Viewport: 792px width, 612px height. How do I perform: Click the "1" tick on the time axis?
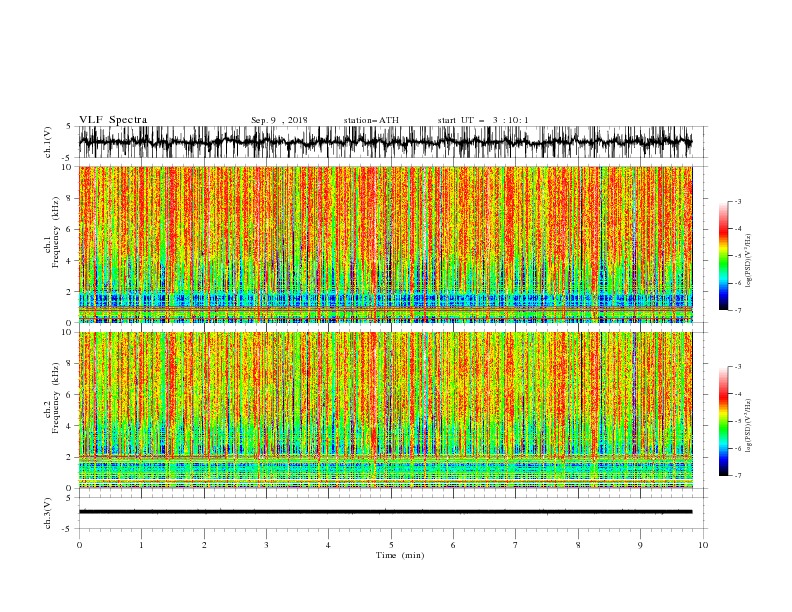point(141,545)
